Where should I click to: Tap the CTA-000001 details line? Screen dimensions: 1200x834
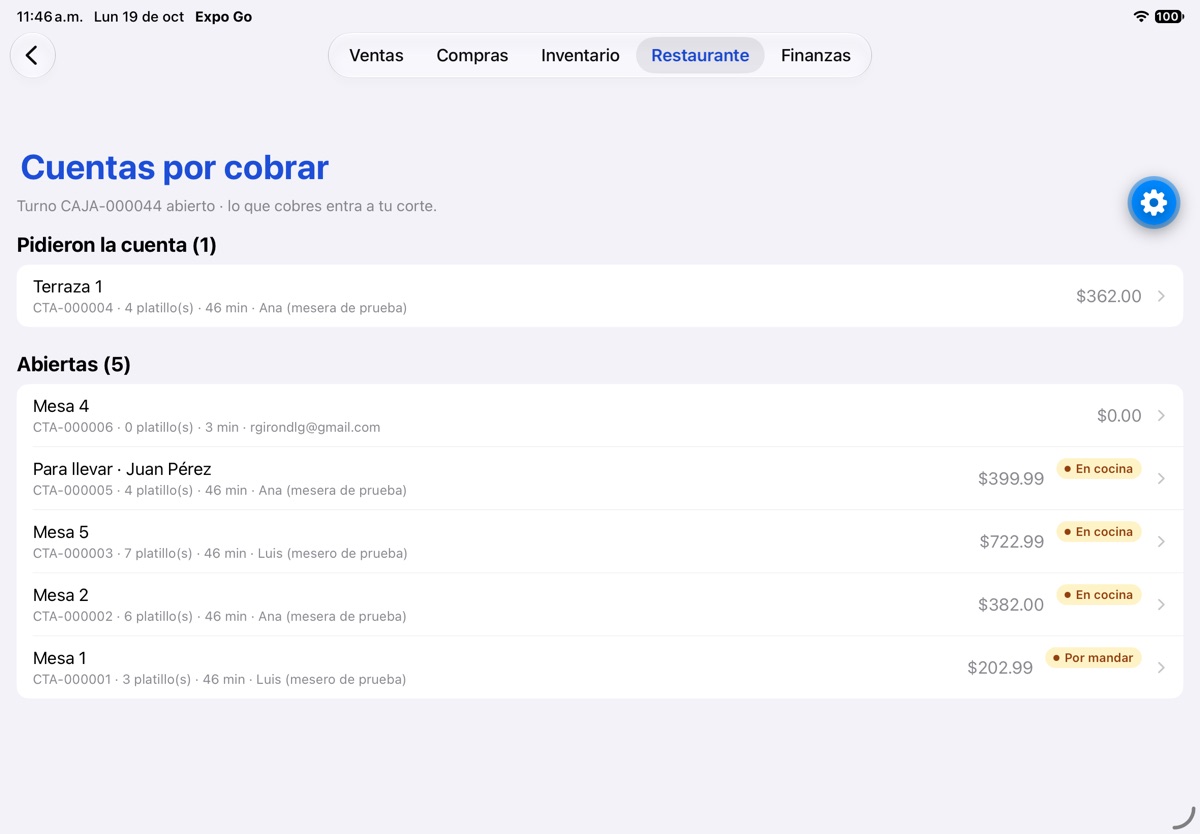click(x=220, y=679)
